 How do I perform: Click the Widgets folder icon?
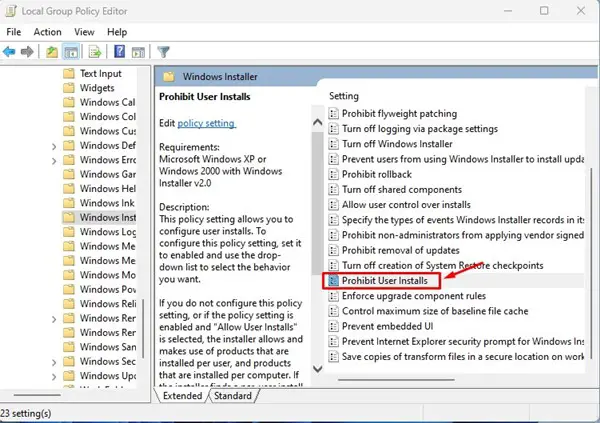(x=69, y=88)
